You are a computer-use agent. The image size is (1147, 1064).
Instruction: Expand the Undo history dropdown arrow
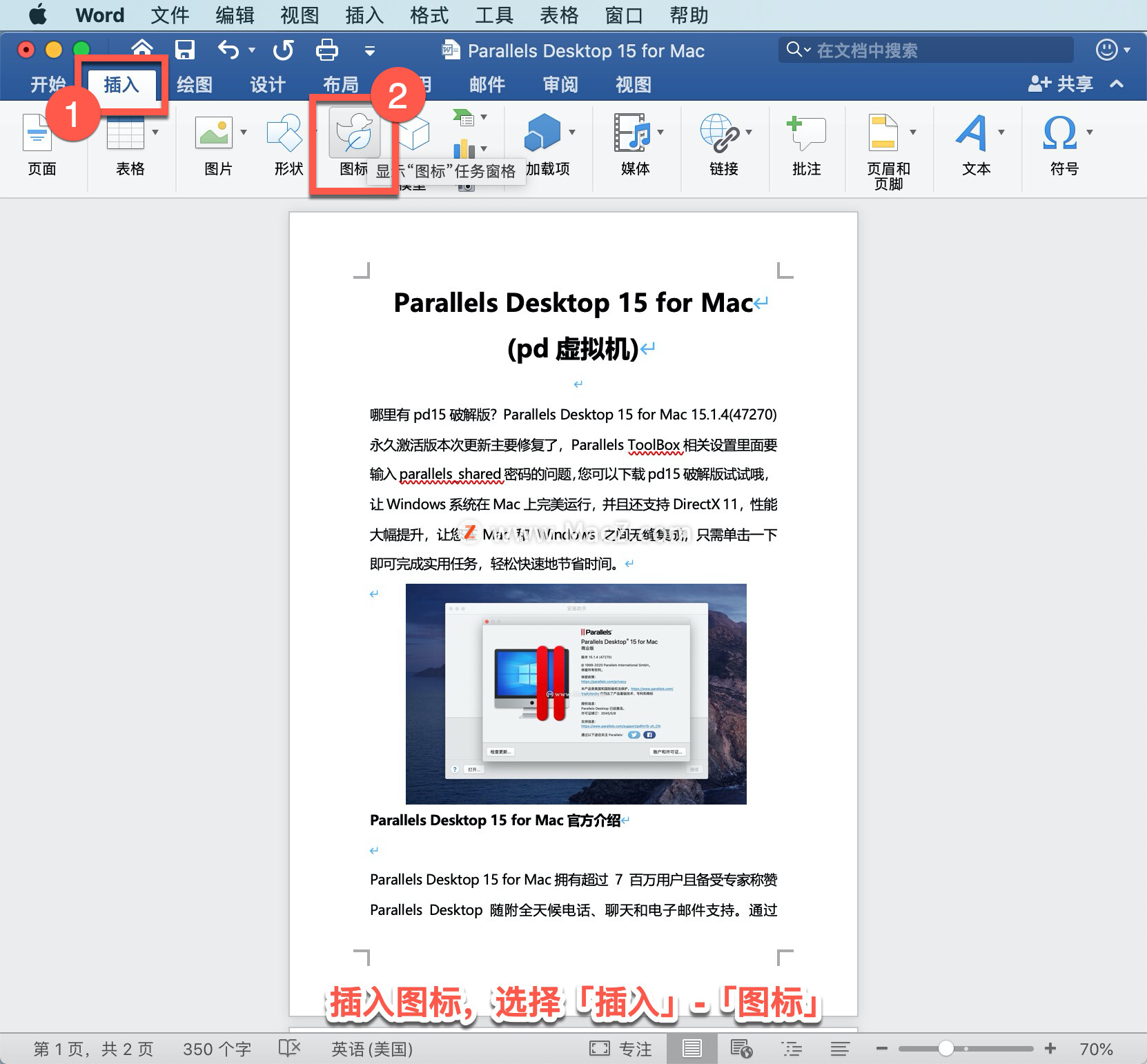(252, 50)
